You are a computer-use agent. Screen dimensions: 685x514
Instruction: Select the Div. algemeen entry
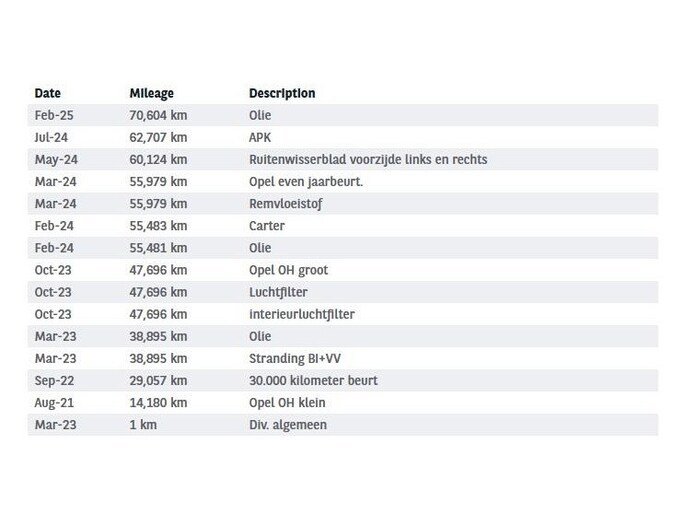(291, 424)
